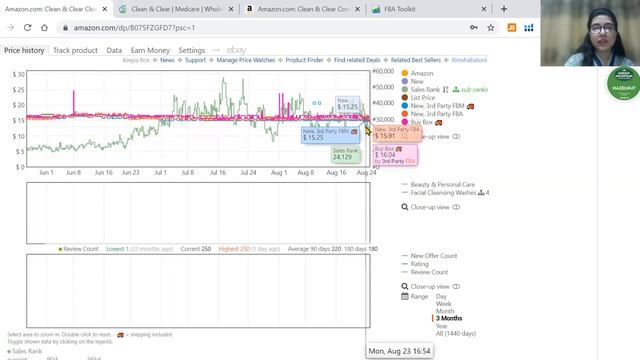Open the Earn Money tab
640x360 pixels.
click(150, 50)
